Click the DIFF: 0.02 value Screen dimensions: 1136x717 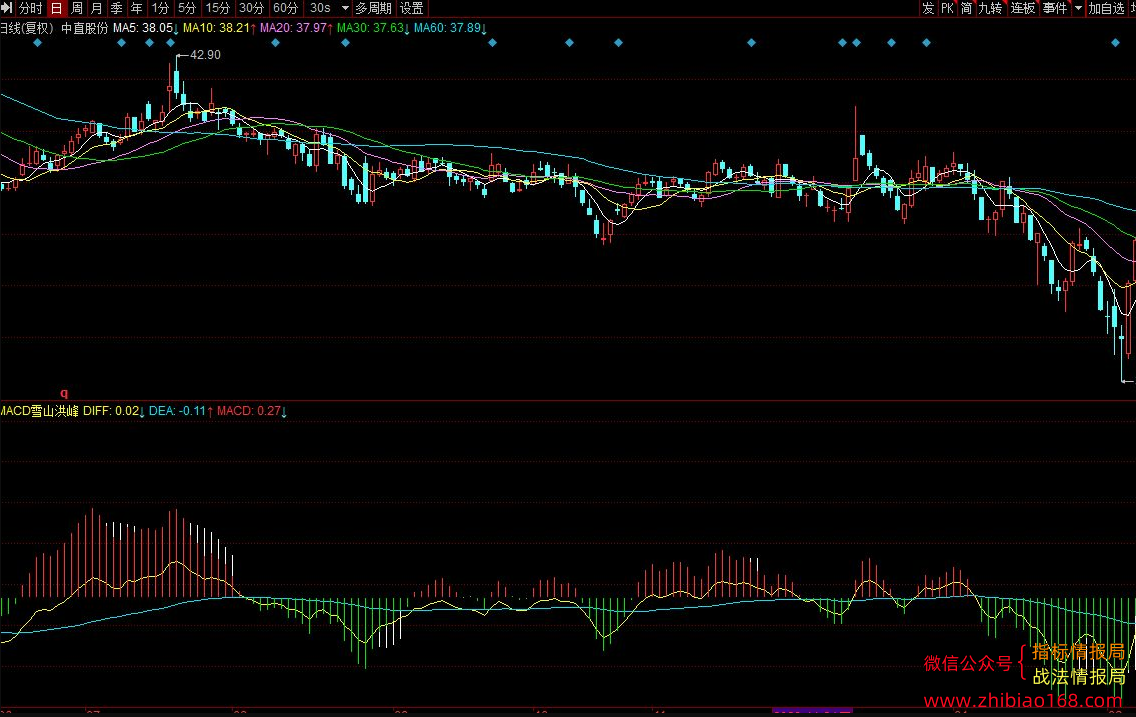(111, 411)
